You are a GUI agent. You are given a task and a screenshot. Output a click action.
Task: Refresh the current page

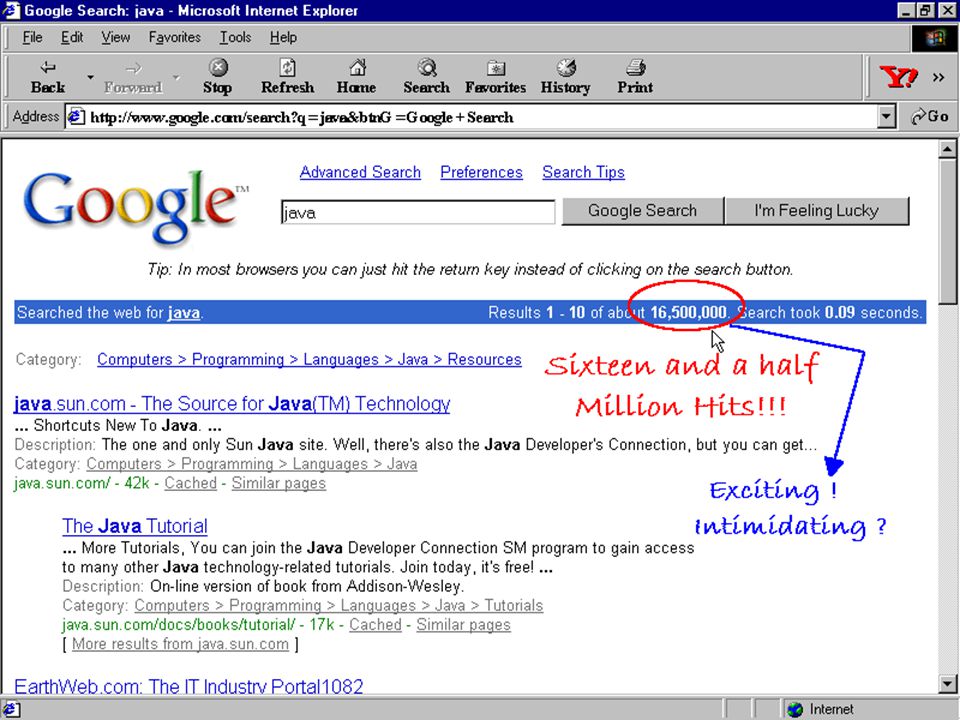click(287, 77)
